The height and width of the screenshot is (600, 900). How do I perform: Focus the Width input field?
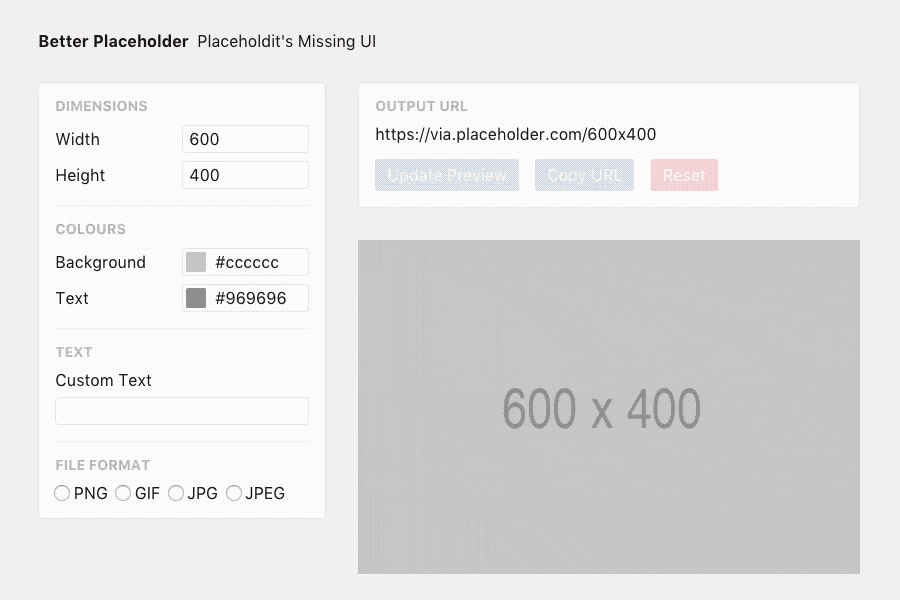(245, 139)
